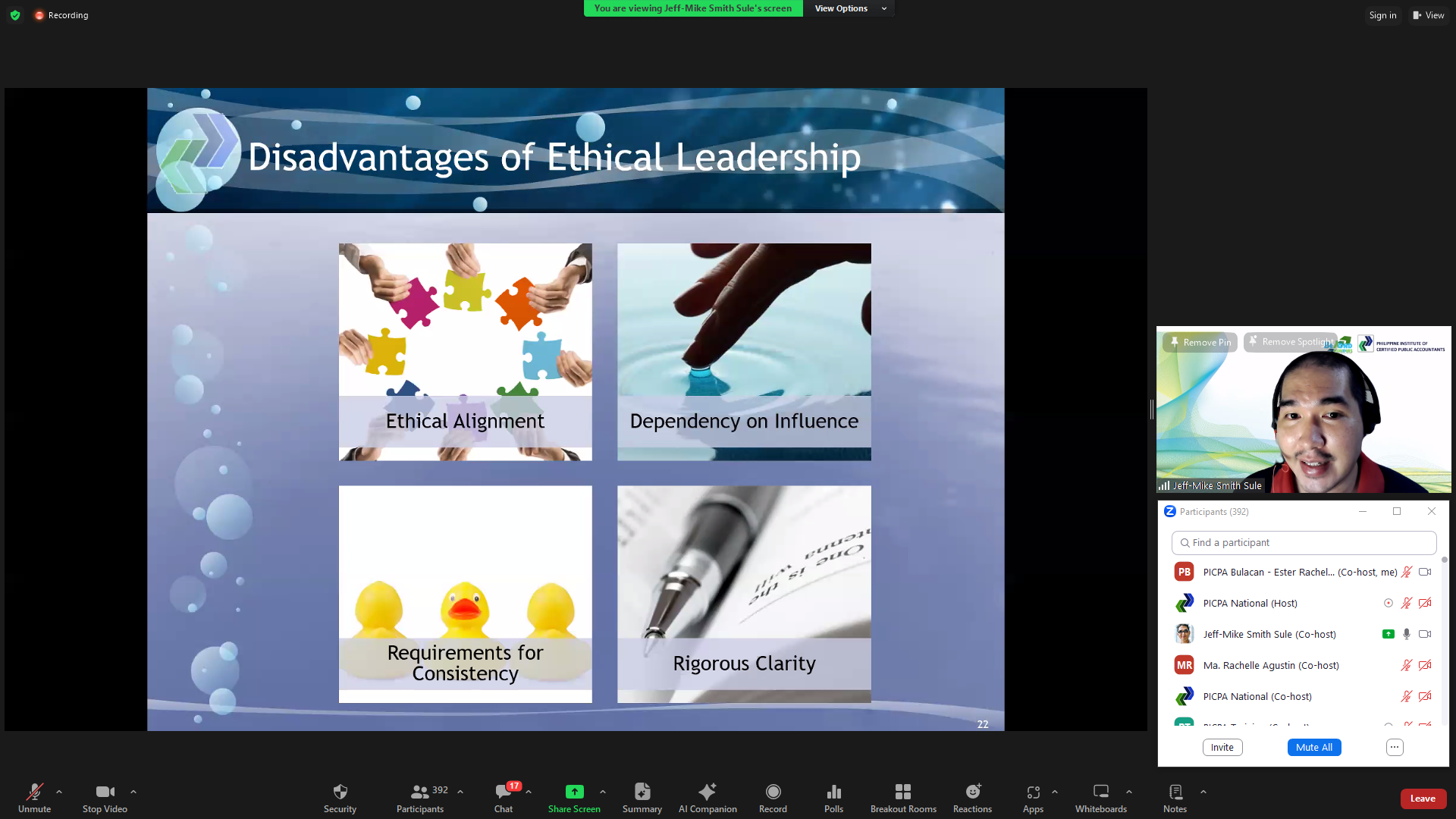Click the Rigorous Clarity slide tile
1456x819 pixels.
[x=744, y=594]
